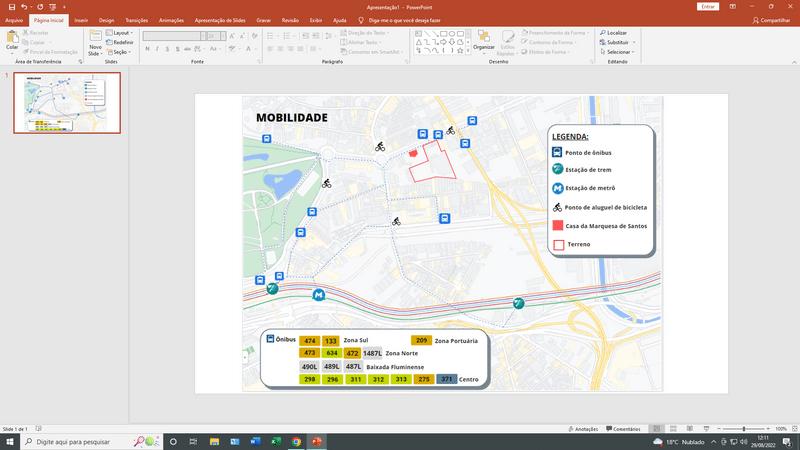Open the Selecionar dropdown

tap(617, 52)
